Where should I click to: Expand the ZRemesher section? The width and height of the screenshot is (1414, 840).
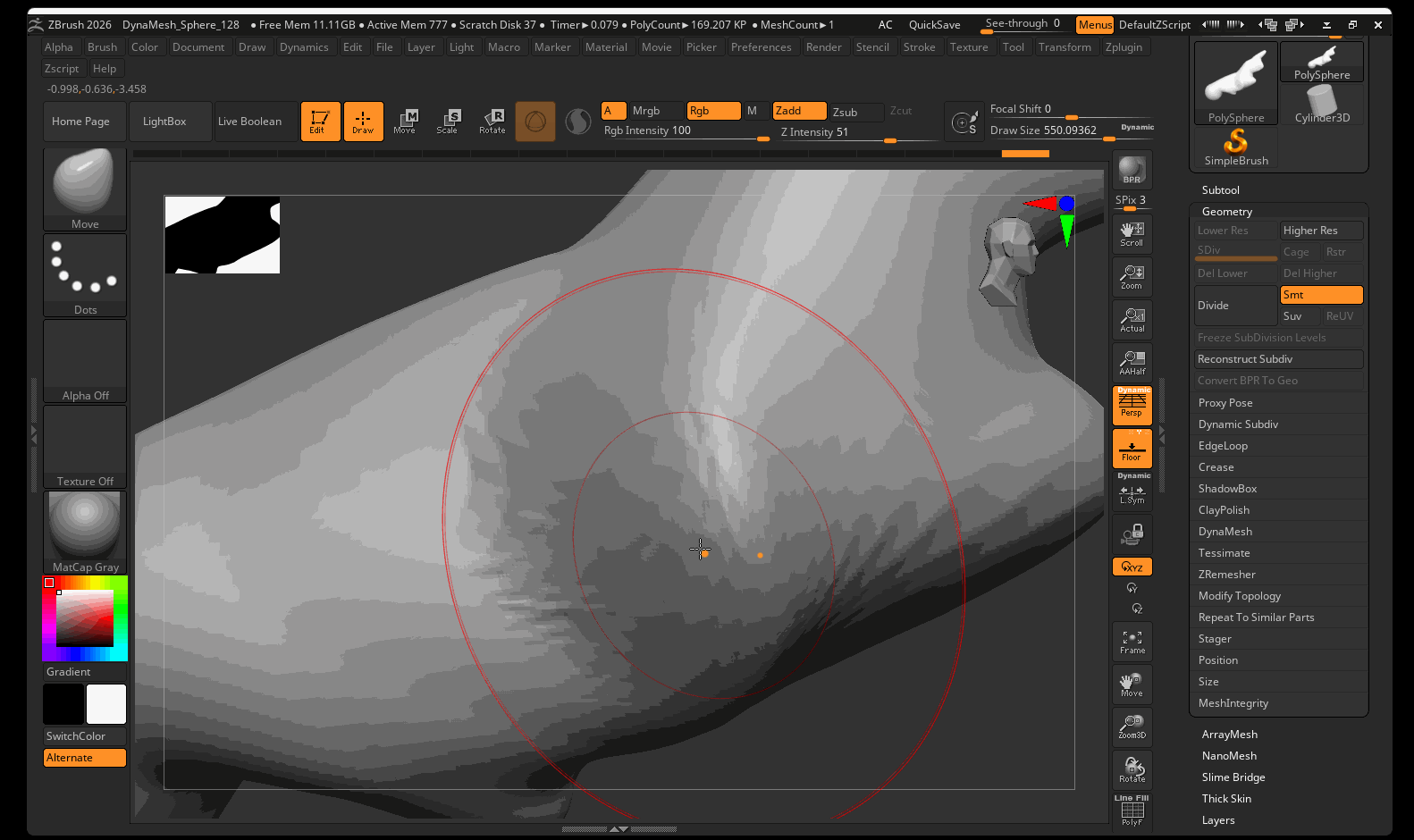[x=1226, y=575]
